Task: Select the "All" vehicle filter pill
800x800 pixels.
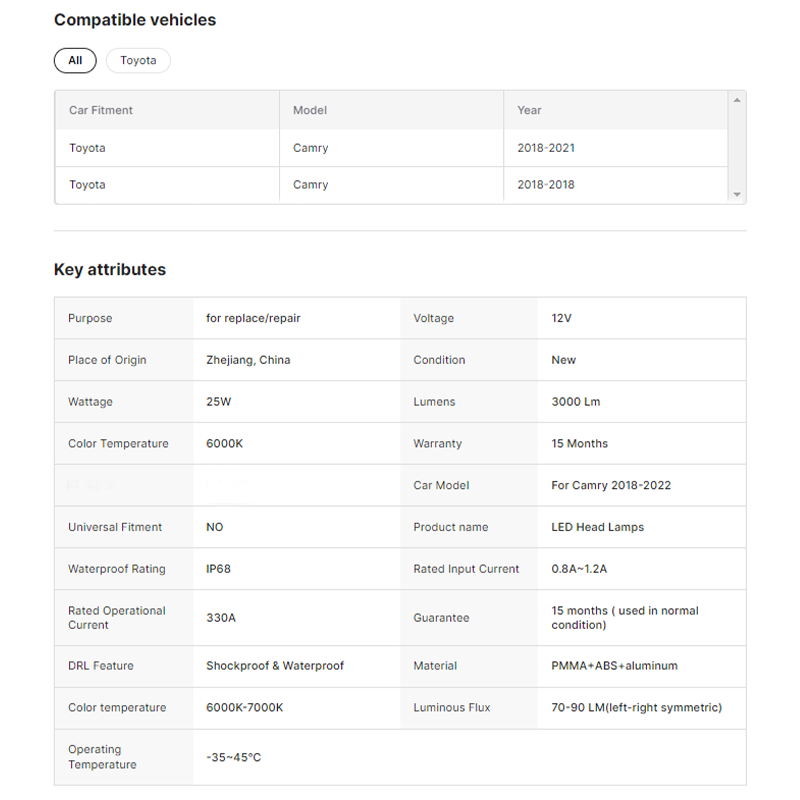Action: click(x=75, y=60)
